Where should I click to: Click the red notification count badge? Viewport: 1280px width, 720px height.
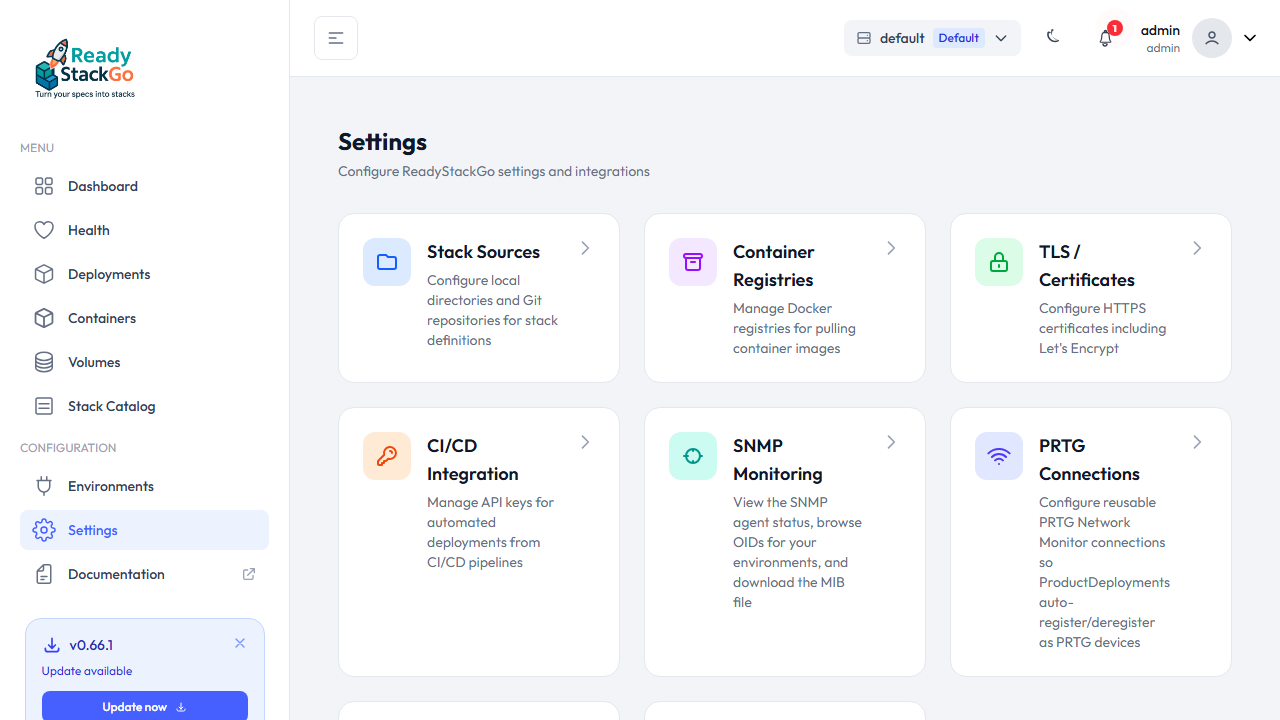point(1115,28)
